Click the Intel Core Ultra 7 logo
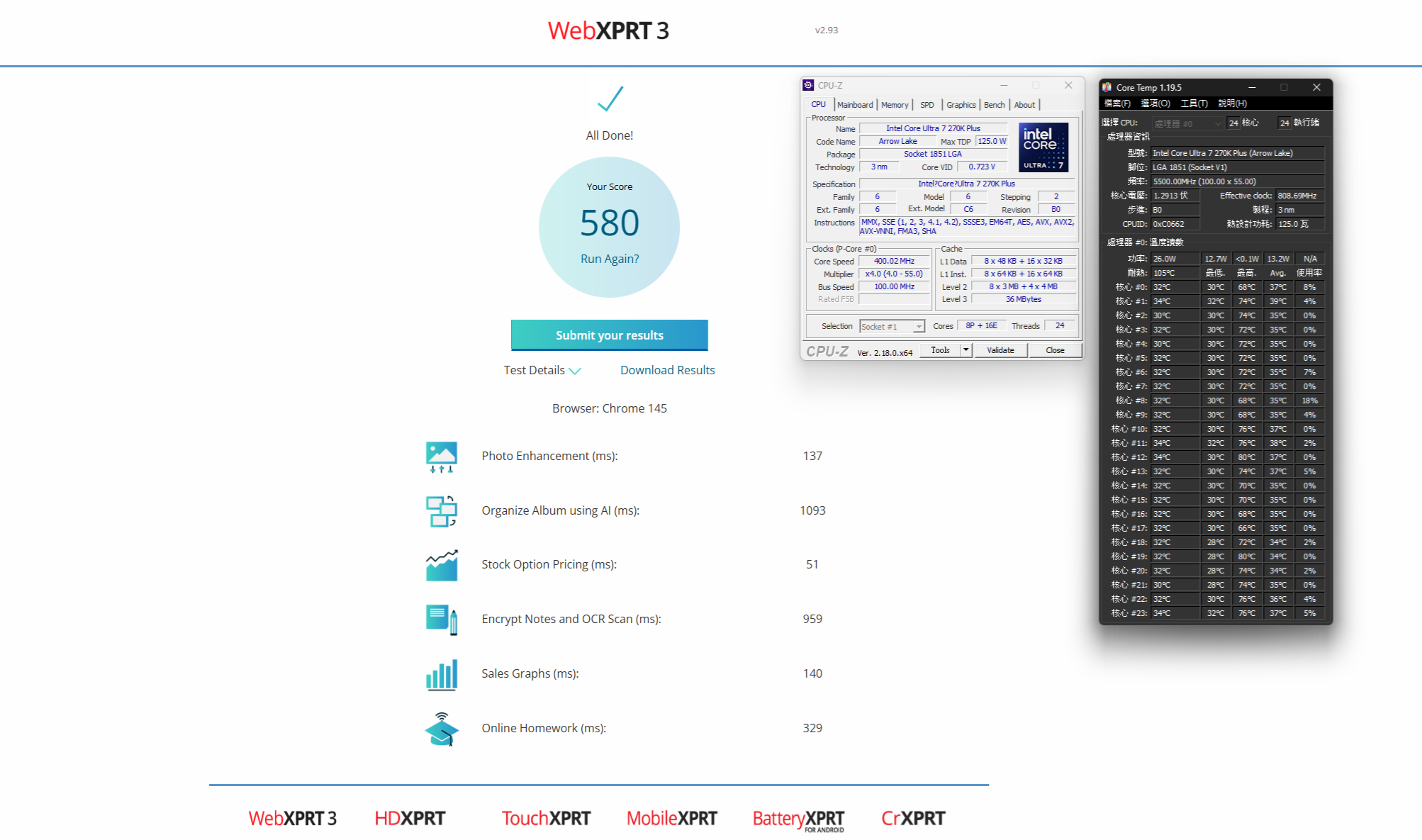The height and width of the screenshot is (840, 1422). (x=1043, y=147)
